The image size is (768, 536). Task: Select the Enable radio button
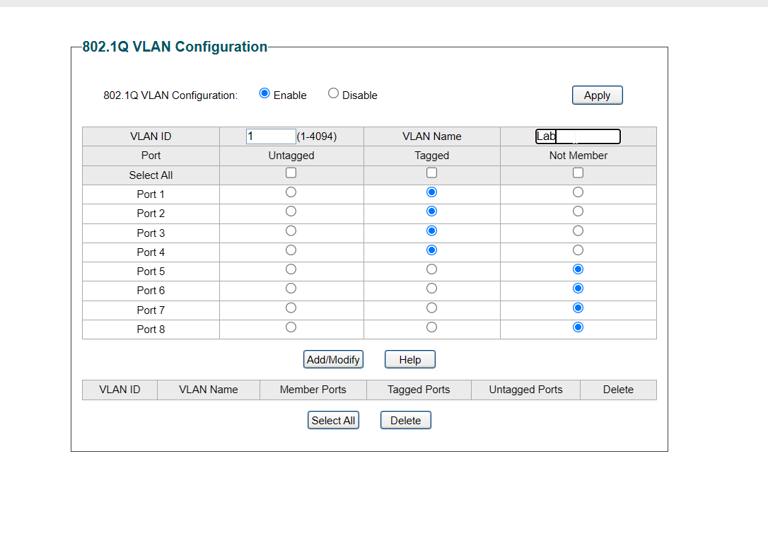pyautogui.click(x=264, y=93)
